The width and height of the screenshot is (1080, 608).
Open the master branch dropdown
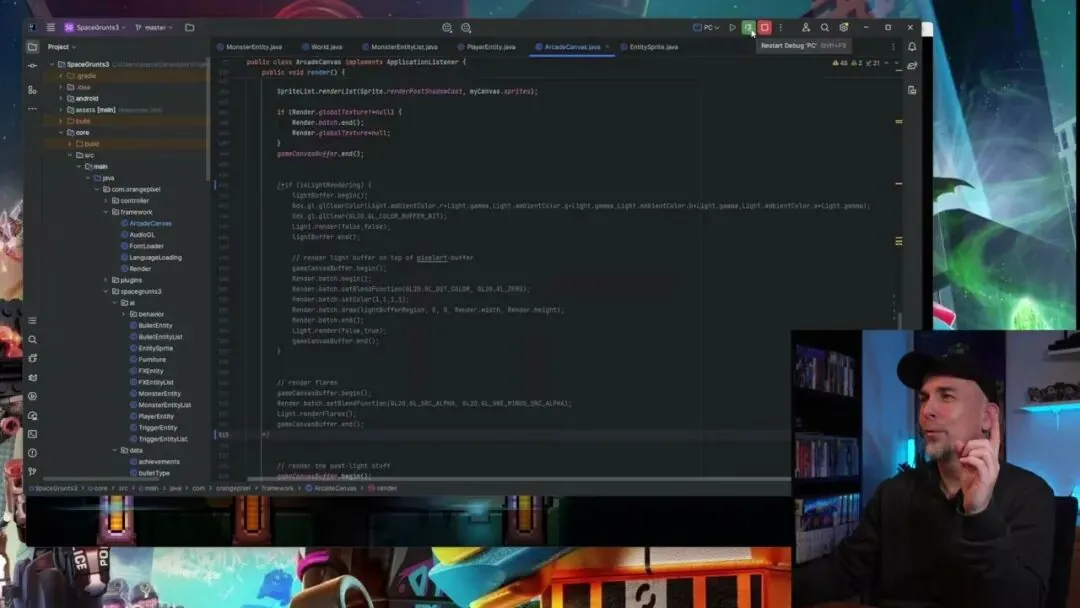coord(154,28)
